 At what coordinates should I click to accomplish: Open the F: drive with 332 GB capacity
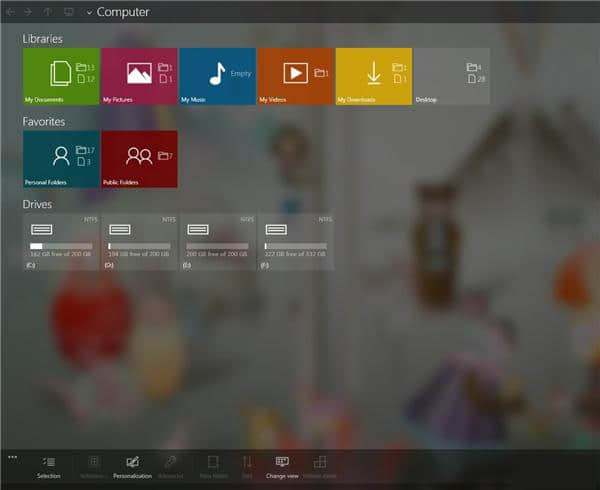click(x=295, y=242)
